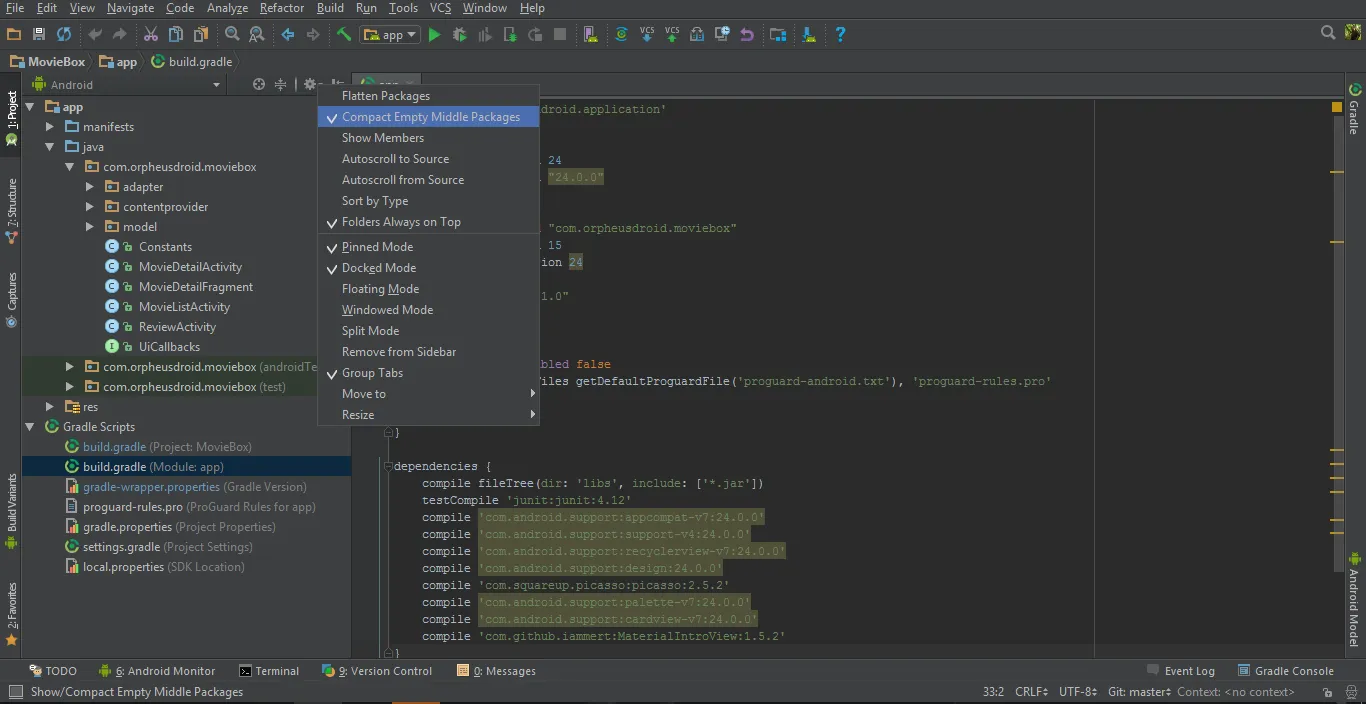Expand the adapter package folder
This screenshot has width=1366, height=704.
point(89,187)
